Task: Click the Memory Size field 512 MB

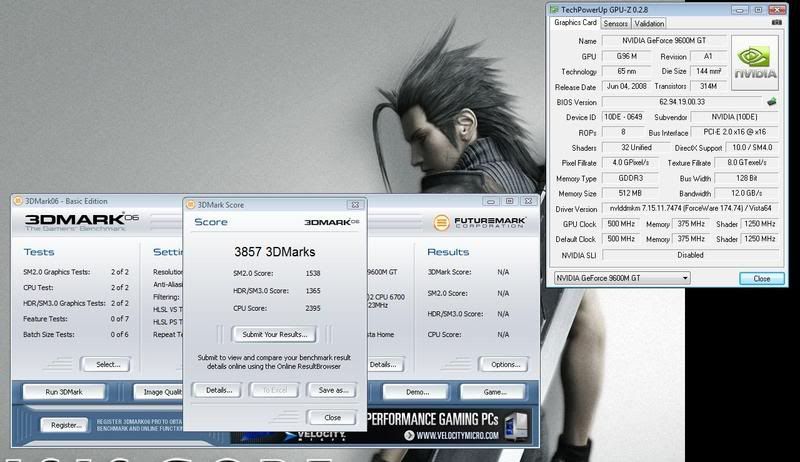Action: tap(630, 193)
